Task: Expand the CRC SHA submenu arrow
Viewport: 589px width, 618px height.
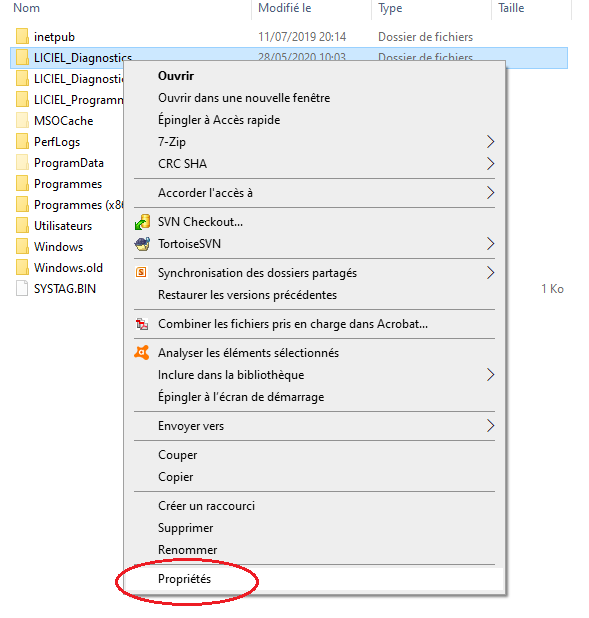Action: 490,164
